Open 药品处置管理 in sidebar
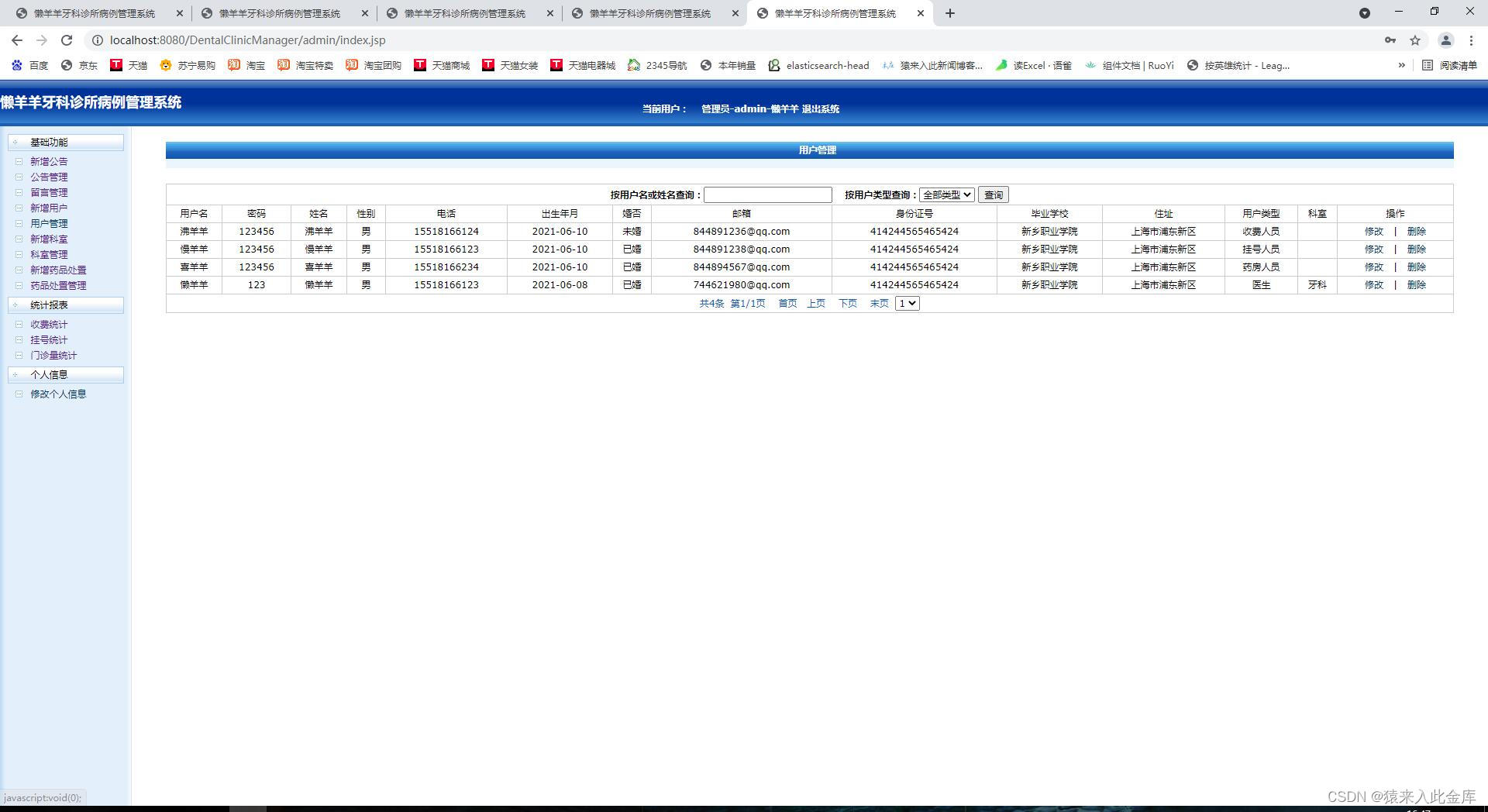The width and height of the screenshot is (1488, 812). (58, 285)
